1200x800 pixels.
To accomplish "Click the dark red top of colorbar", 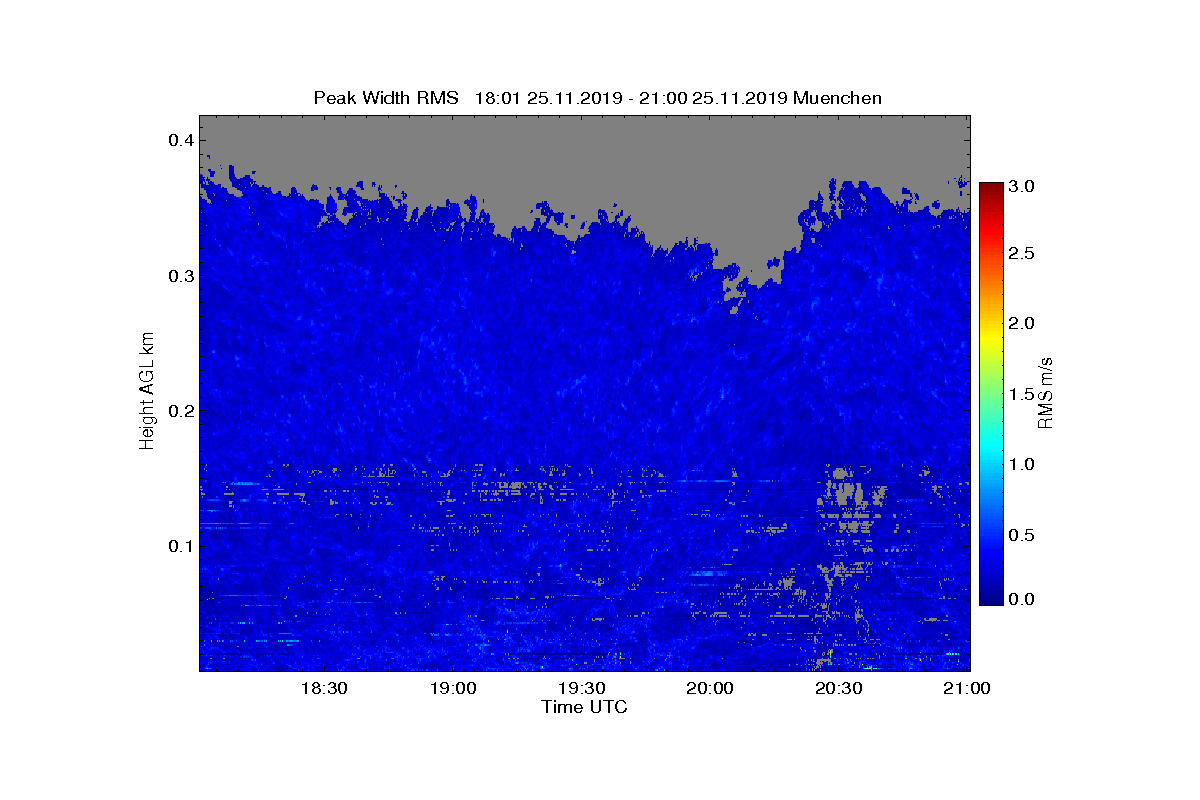I will 991,189.
